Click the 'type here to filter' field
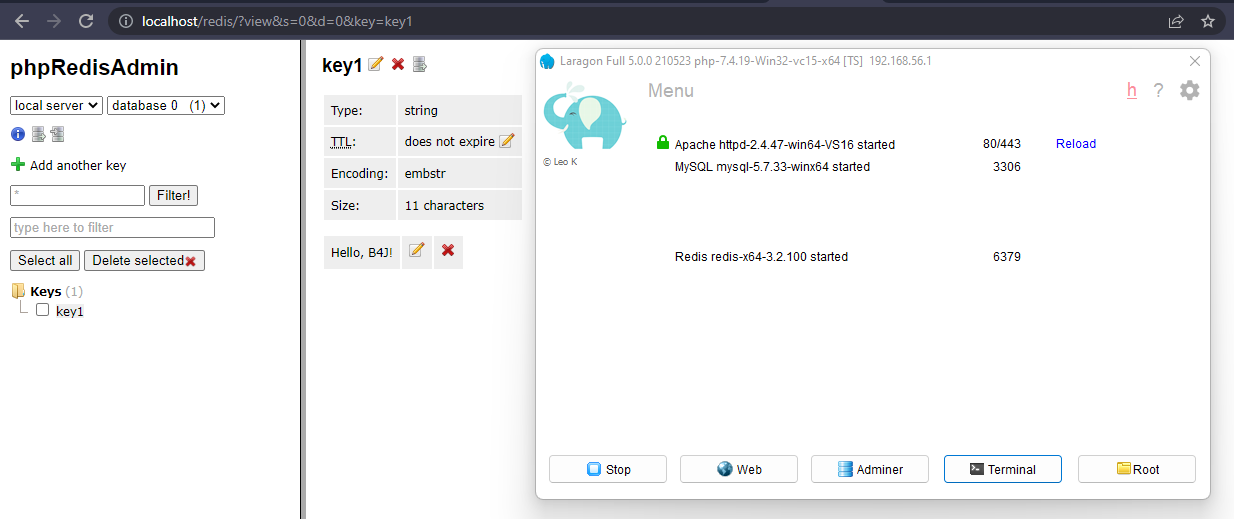 (112, 227)
